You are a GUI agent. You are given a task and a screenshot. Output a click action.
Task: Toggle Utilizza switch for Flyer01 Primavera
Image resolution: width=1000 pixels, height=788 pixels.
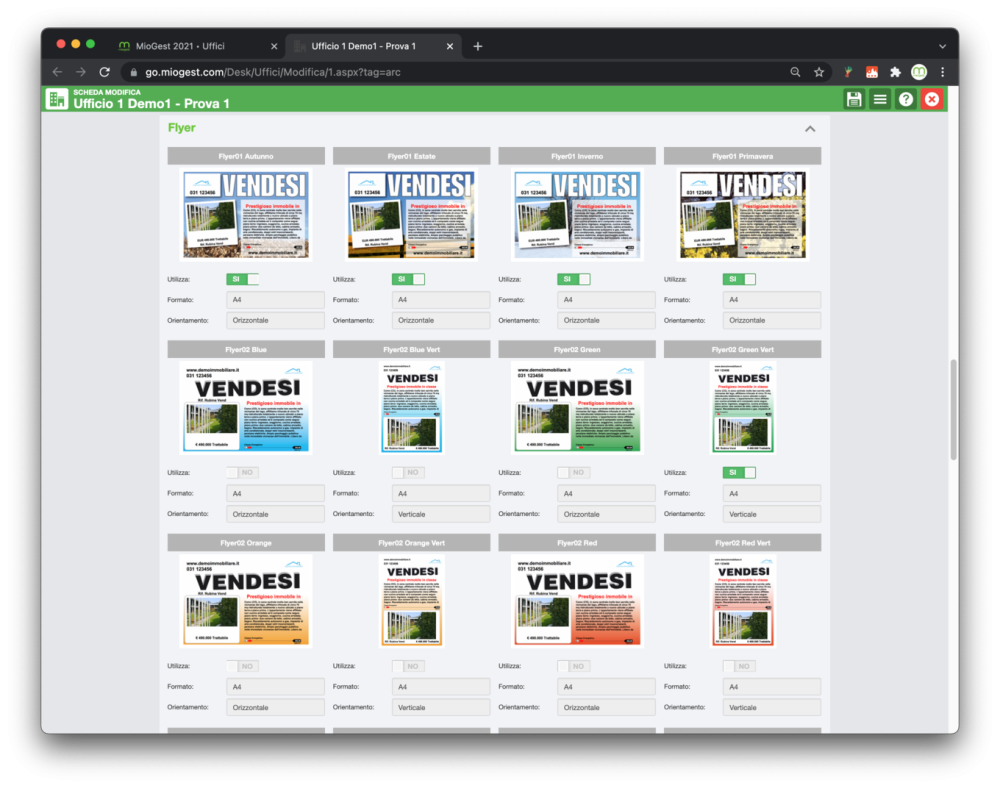coord(739,279)
